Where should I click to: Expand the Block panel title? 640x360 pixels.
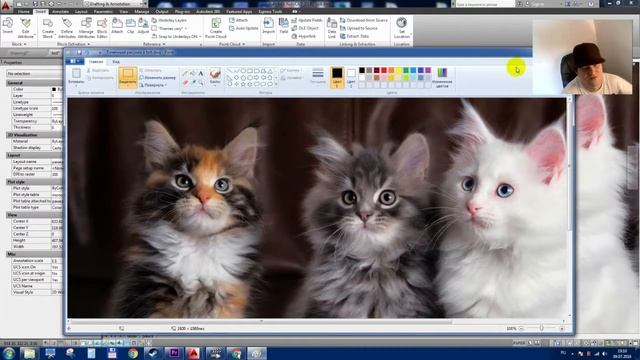tap(18, 44)
